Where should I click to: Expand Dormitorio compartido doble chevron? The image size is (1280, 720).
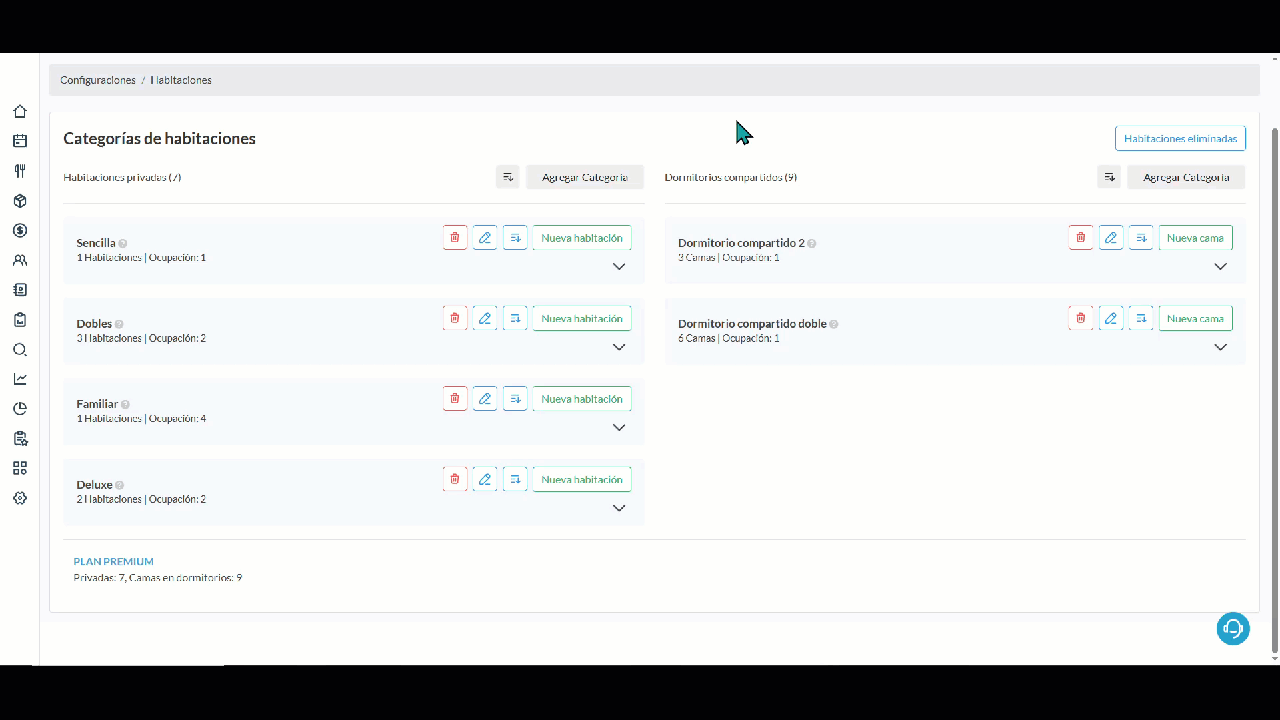pyautogui.click(x=1220, y=347)
